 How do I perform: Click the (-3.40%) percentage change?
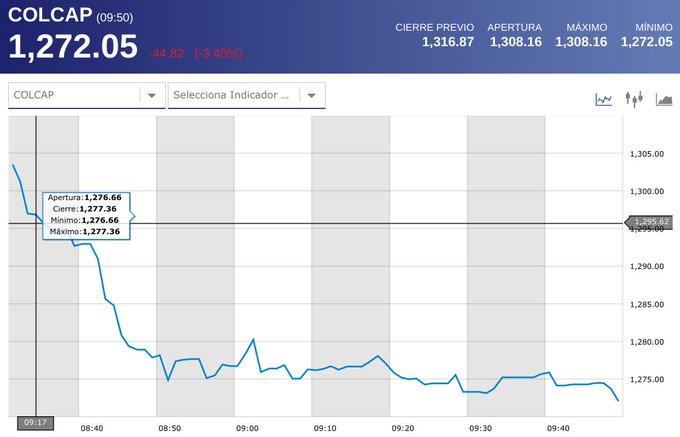pos(218,54)
